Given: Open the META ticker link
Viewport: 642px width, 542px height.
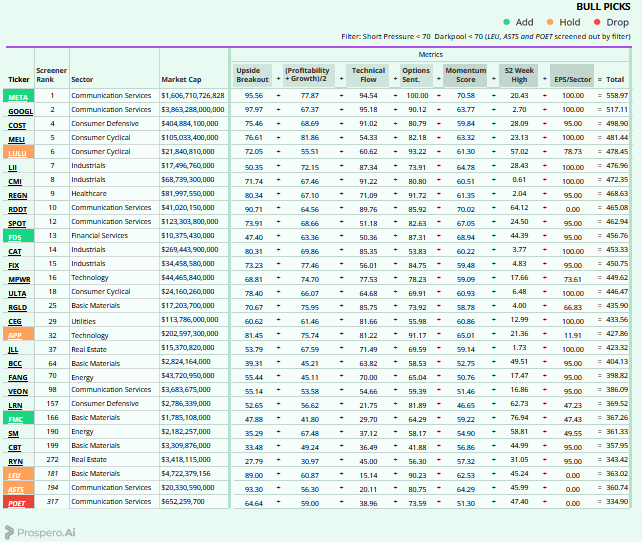Looking at the screenshot, I should 18,97.
